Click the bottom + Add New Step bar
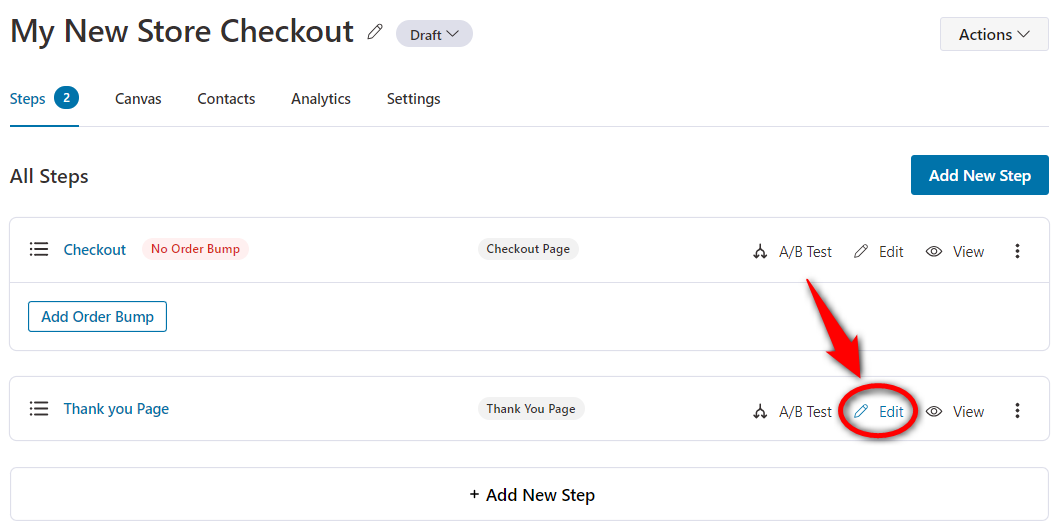The height and width of the screenshot is (529, 1058). [530, 495]
